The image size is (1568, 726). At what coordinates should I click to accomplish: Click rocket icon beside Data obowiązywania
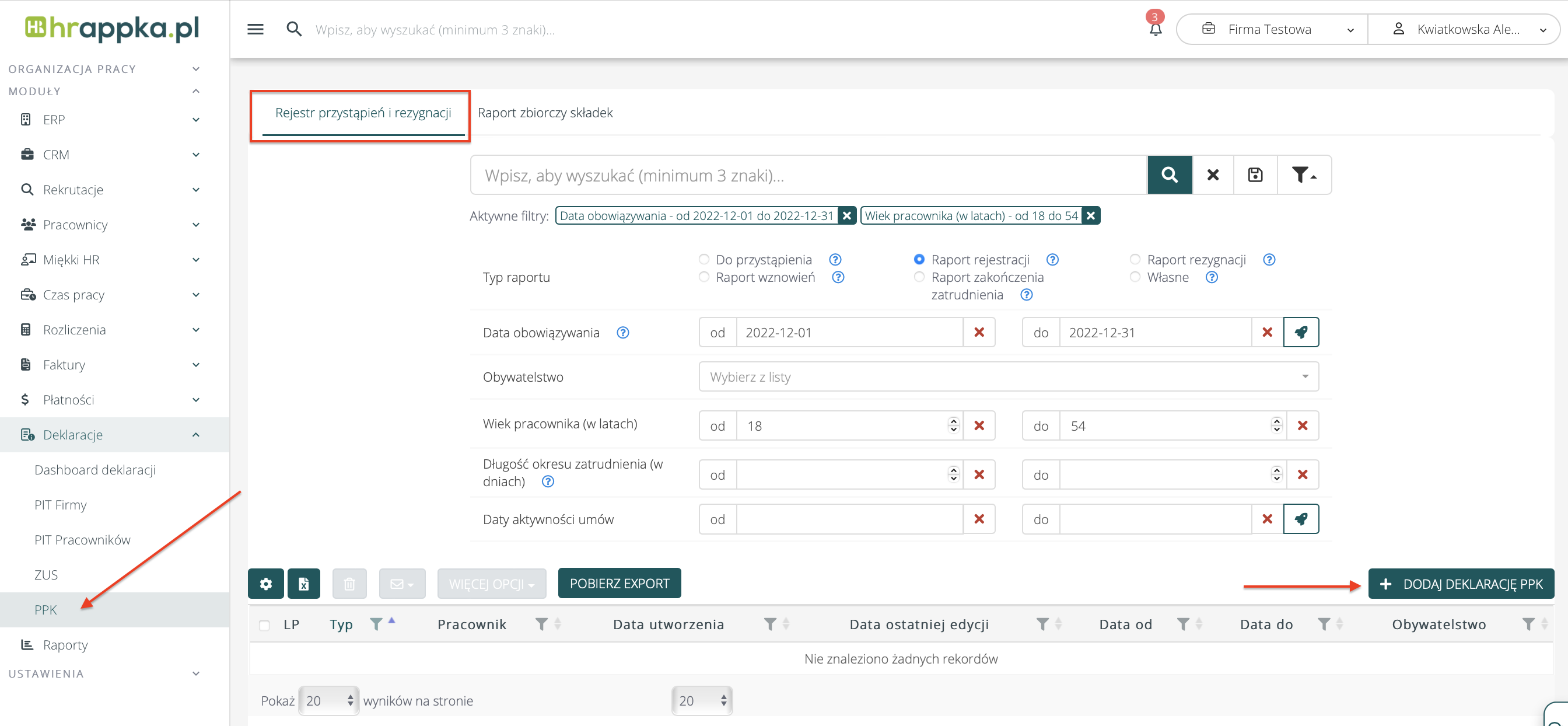point(1300,332)
